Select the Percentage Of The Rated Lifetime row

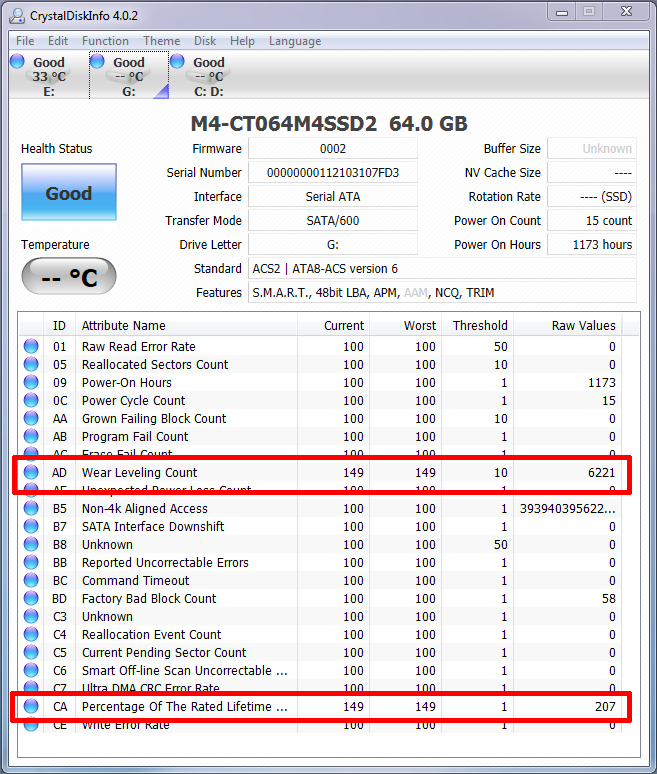pyautogui.click(x=321, y=706)
